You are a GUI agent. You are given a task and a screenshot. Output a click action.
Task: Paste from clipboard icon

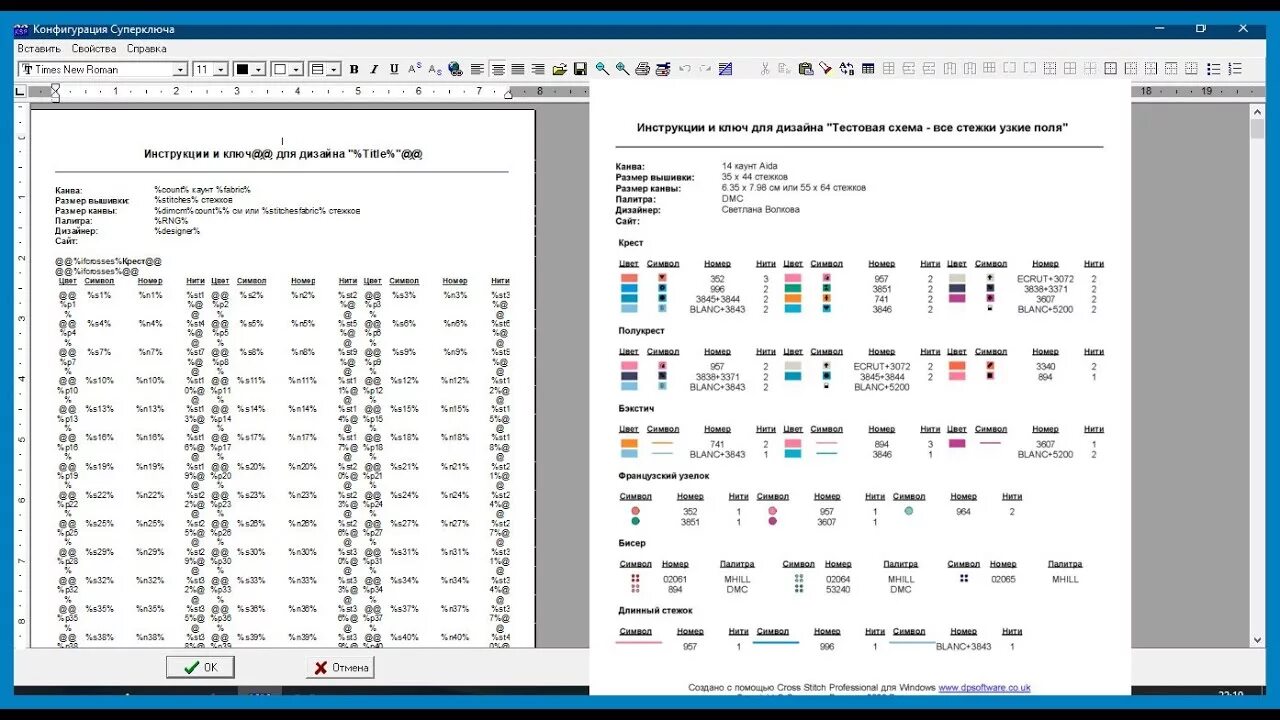(x=806, y=69)
